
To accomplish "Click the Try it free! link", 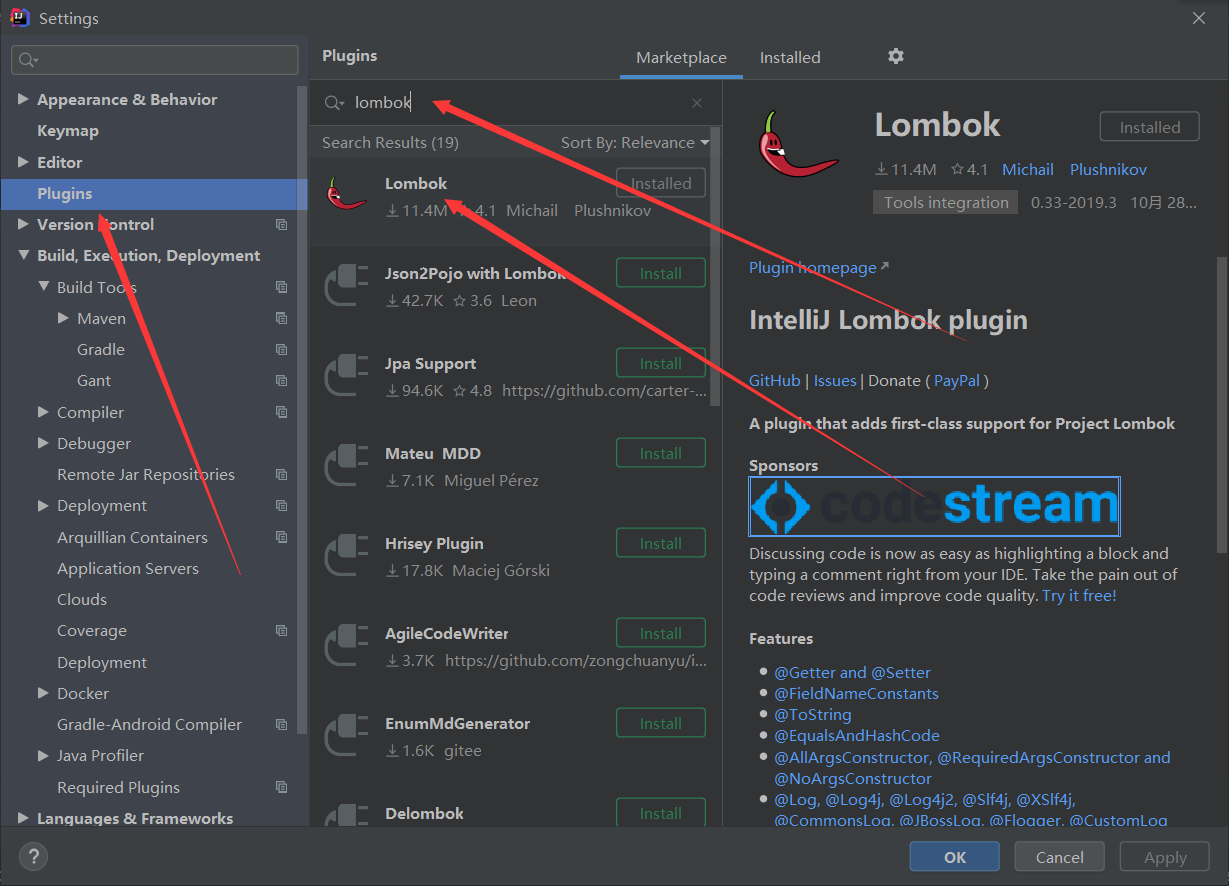I will pyautogui.click(x=1079, y=596).
